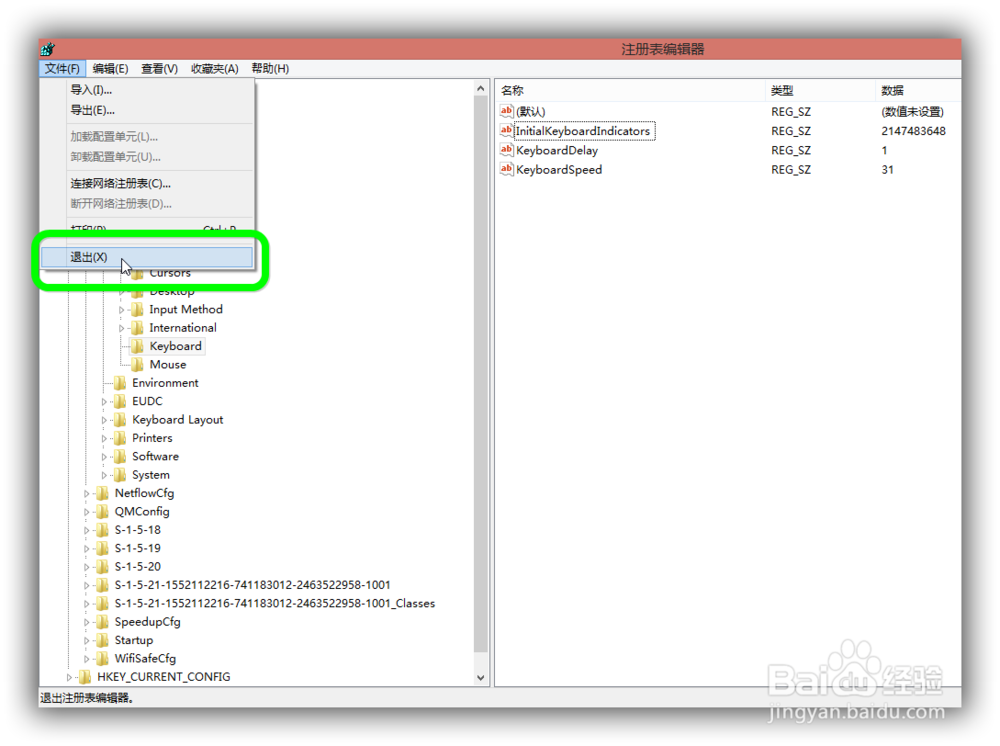This screenshot has width=1000, height=746.
Task: Open the 帮助(H) menu
Action: point(268,68)
